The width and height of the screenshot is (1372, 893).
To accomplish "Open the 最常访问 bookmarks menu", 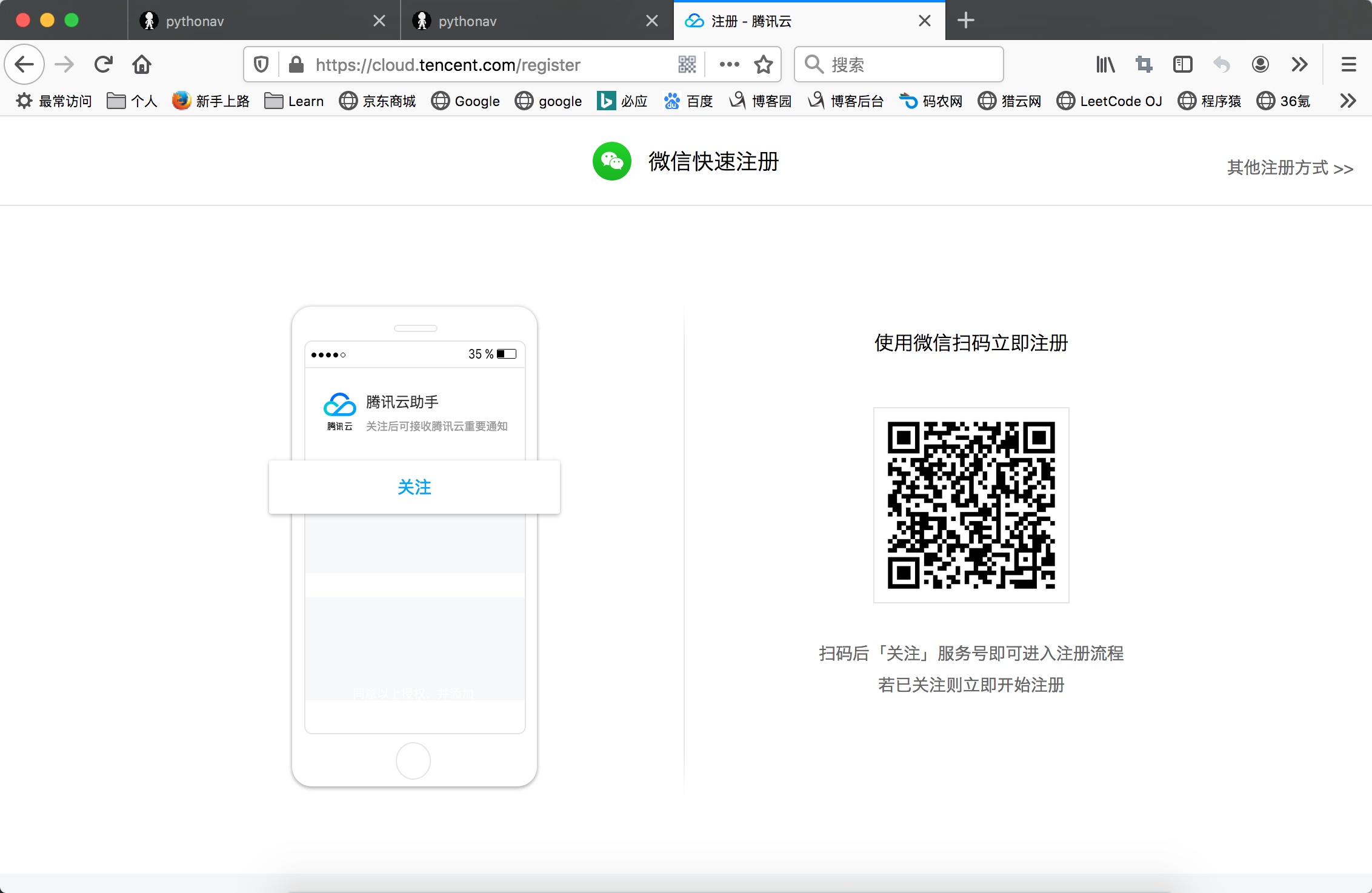I will point(53,101).
